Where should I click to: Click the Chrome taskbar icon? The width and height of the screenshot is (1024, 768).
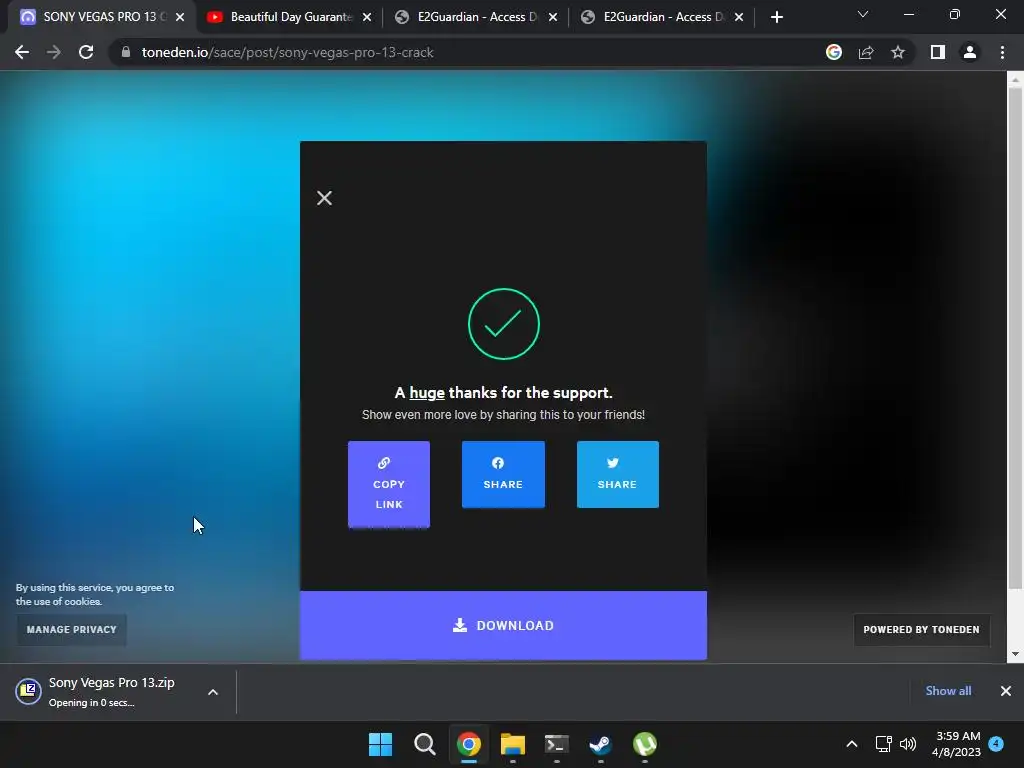tap(468, 744)
